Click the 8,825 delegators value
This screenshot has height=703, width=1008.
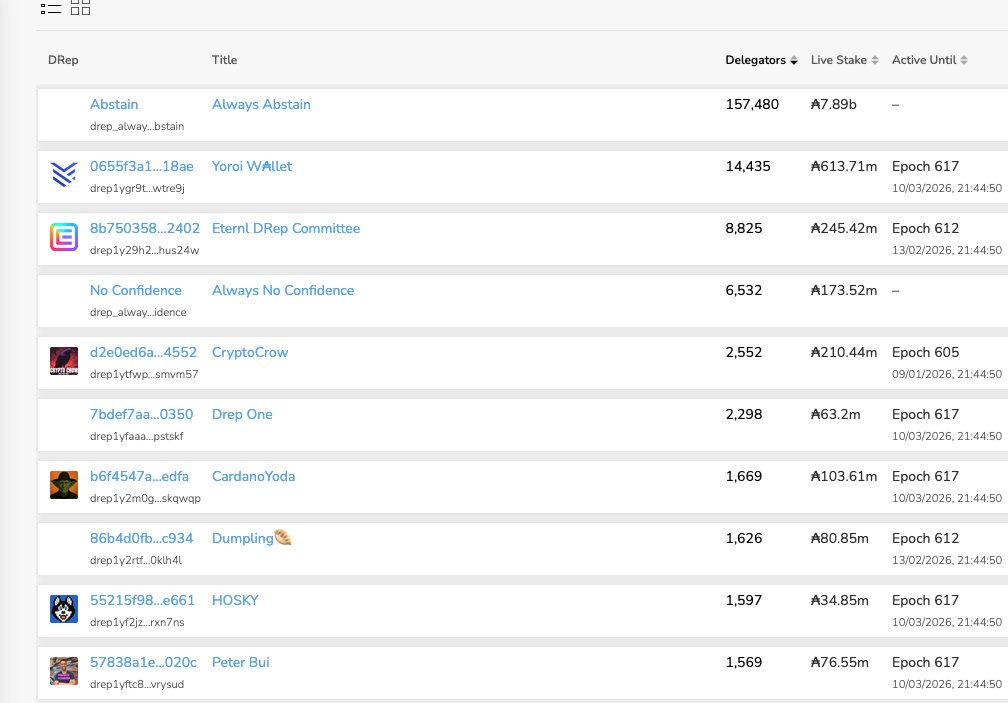pyautogui.click(x=744, y=228)
